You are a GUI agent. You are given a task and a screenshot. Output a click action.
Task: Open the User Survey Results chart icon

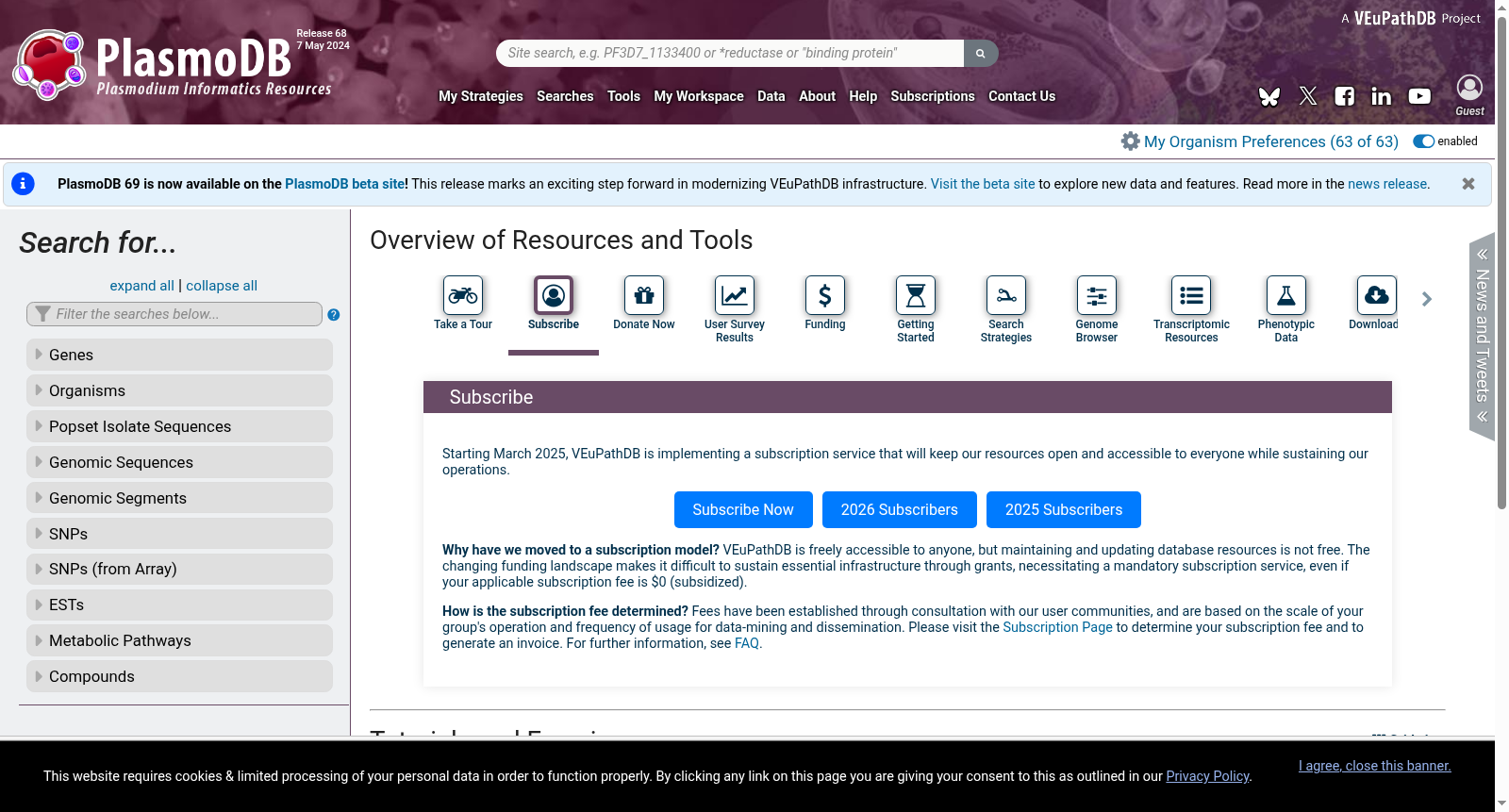(735, 295)
